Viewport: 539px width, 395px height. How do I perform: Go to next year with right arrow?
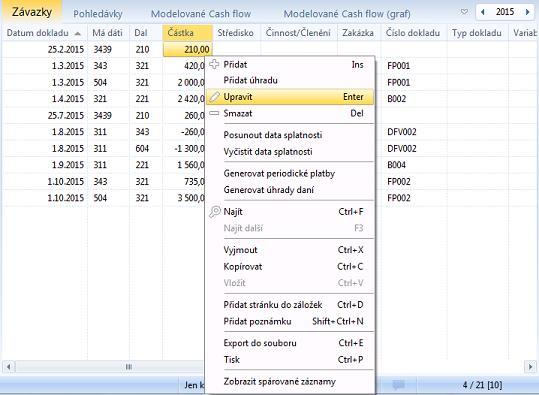527,12
